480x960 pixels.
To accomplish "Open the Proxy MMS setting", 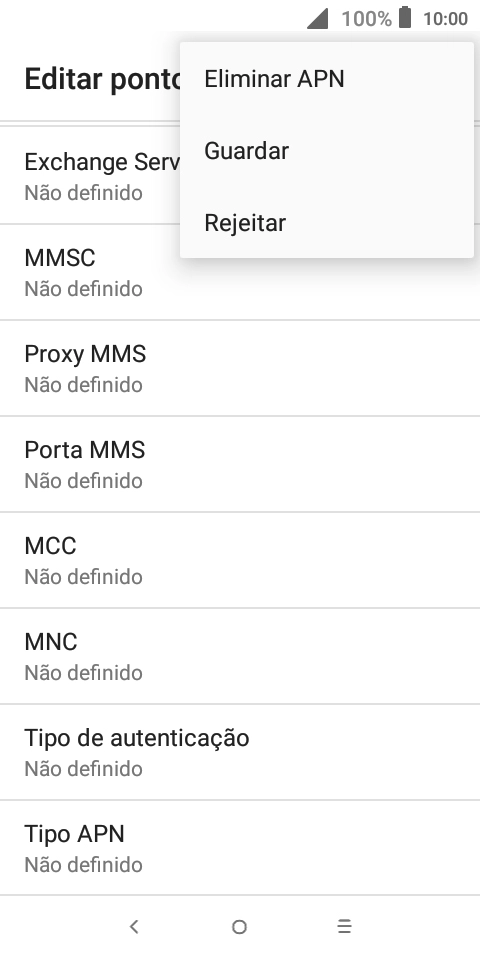I will (240, 368).
